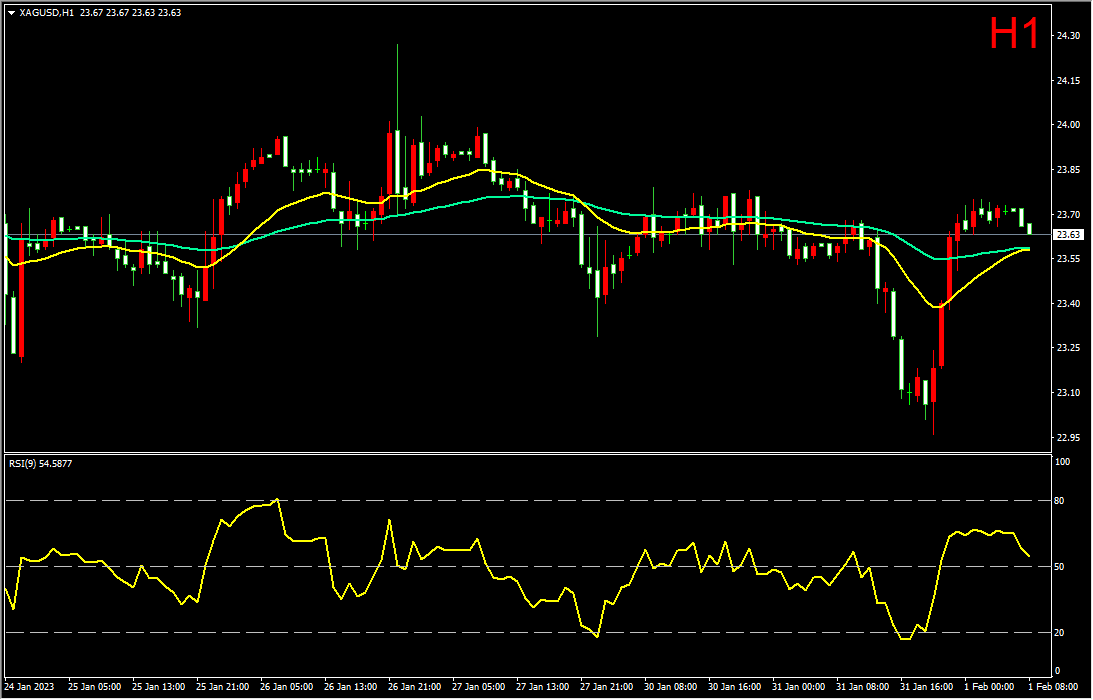Click the RSI scale value 80

pyautogui.click(x=1061, y=501)
